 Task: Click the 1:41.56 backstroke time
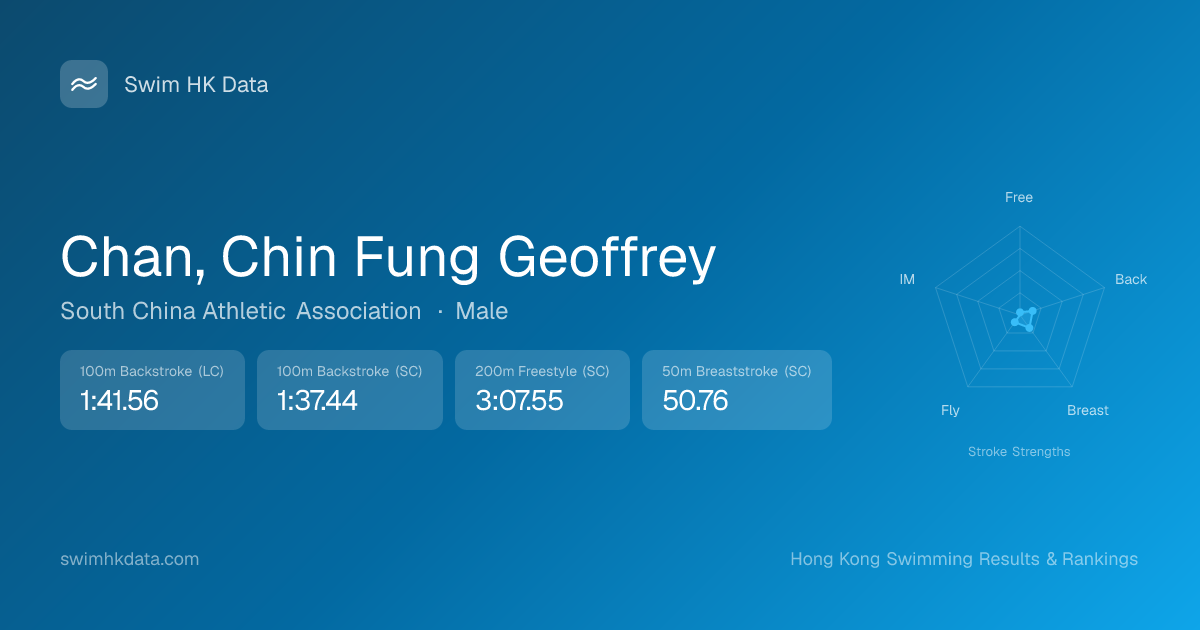(119, 401)
